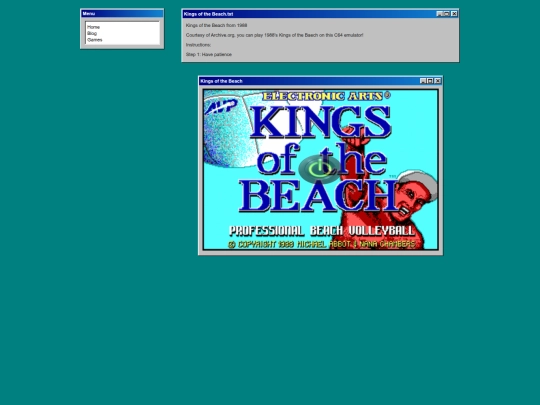Click the Kings of the Beach game thumbnail
The height and width of the screenshot is (405, 540).
321,169
